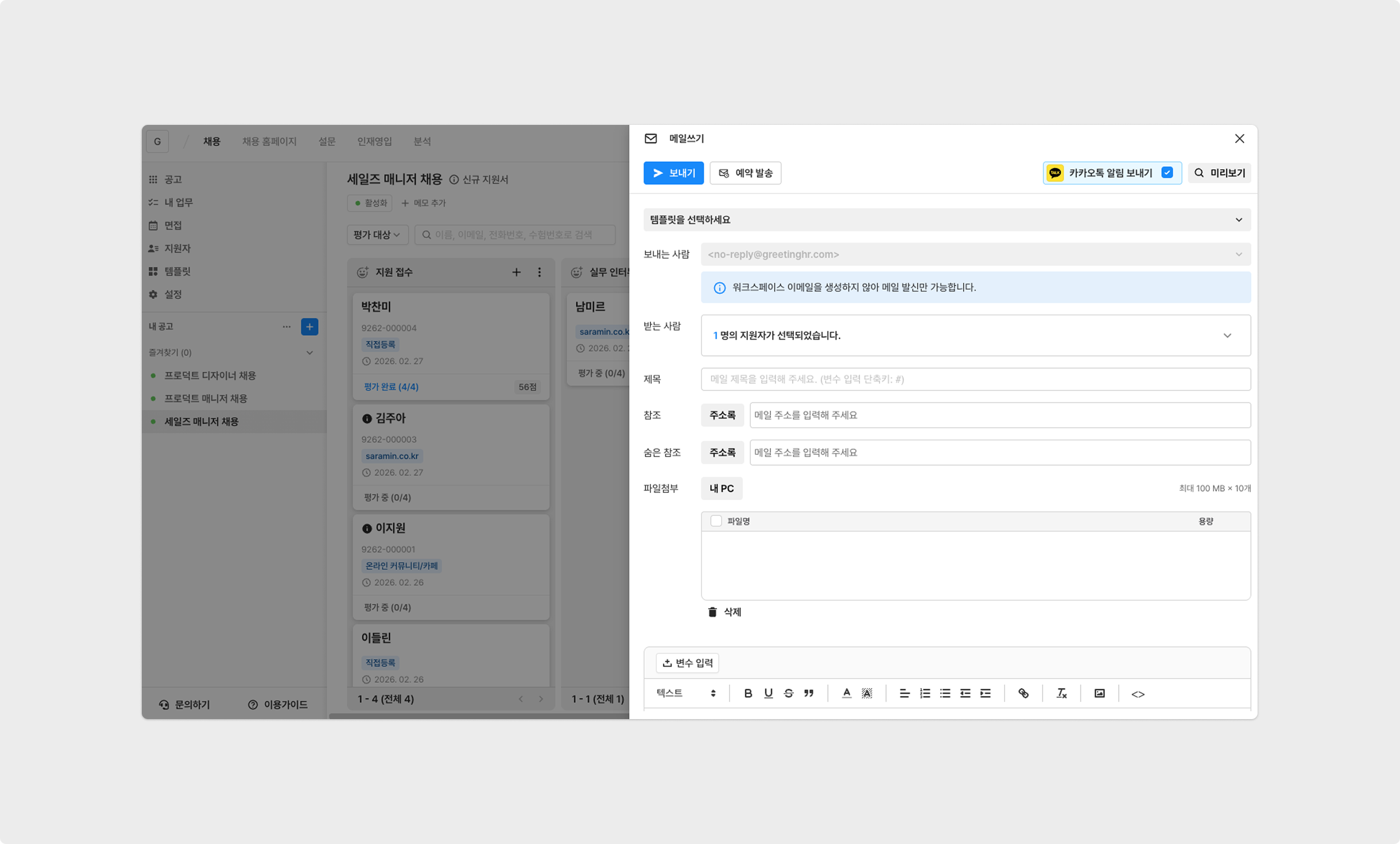Image resolution: width=1400 pixels, height=844 pixels.
Task: Insert a hyperlink with the link icon
Action: pos(1023,693)
